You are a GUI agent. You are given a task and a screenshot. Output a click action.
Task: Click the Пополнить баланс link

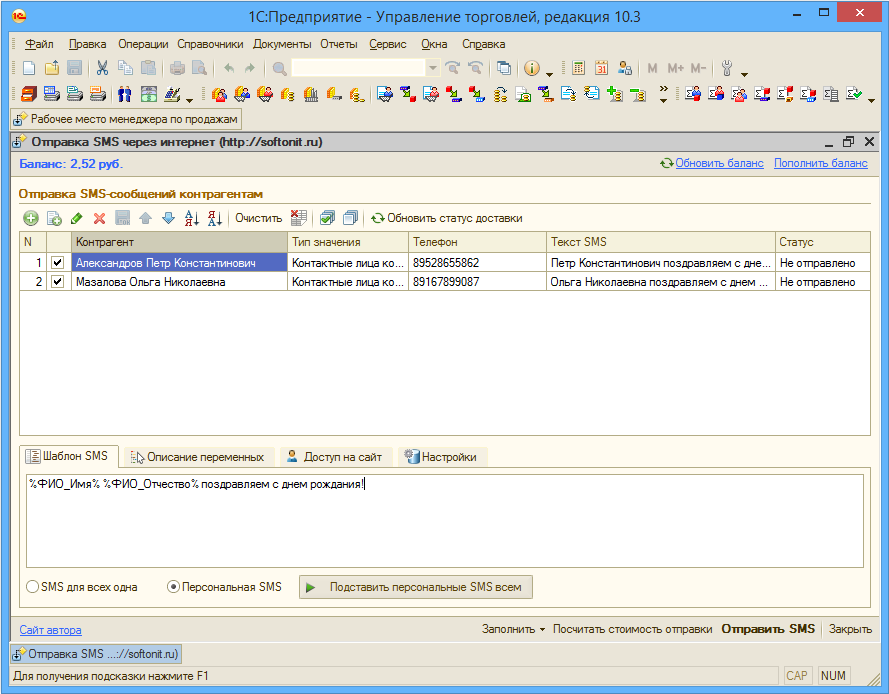click(x=820, y=163)
